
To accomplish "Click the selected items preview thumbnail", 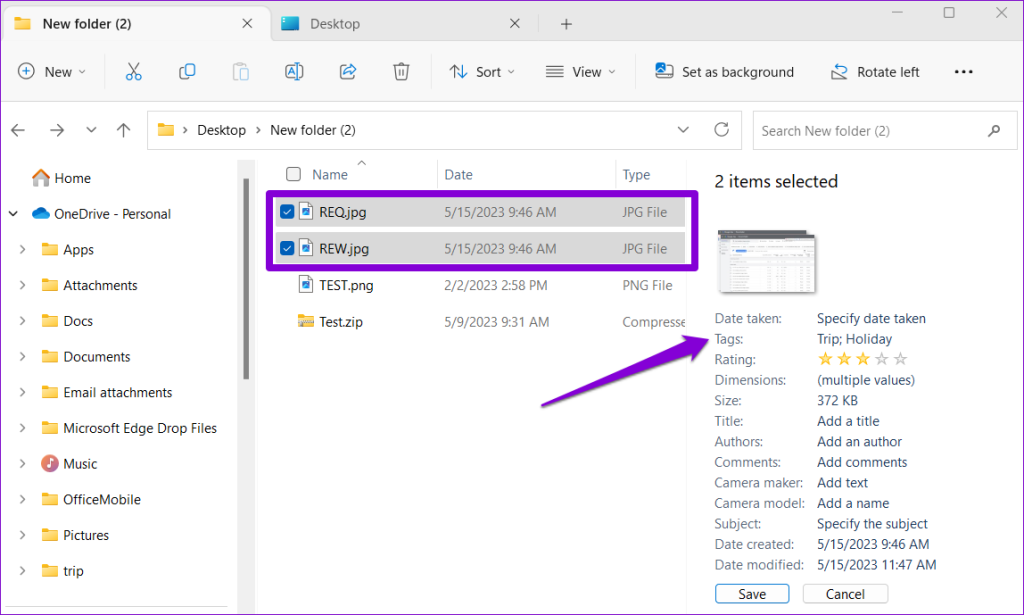I will tap(767, 261).
